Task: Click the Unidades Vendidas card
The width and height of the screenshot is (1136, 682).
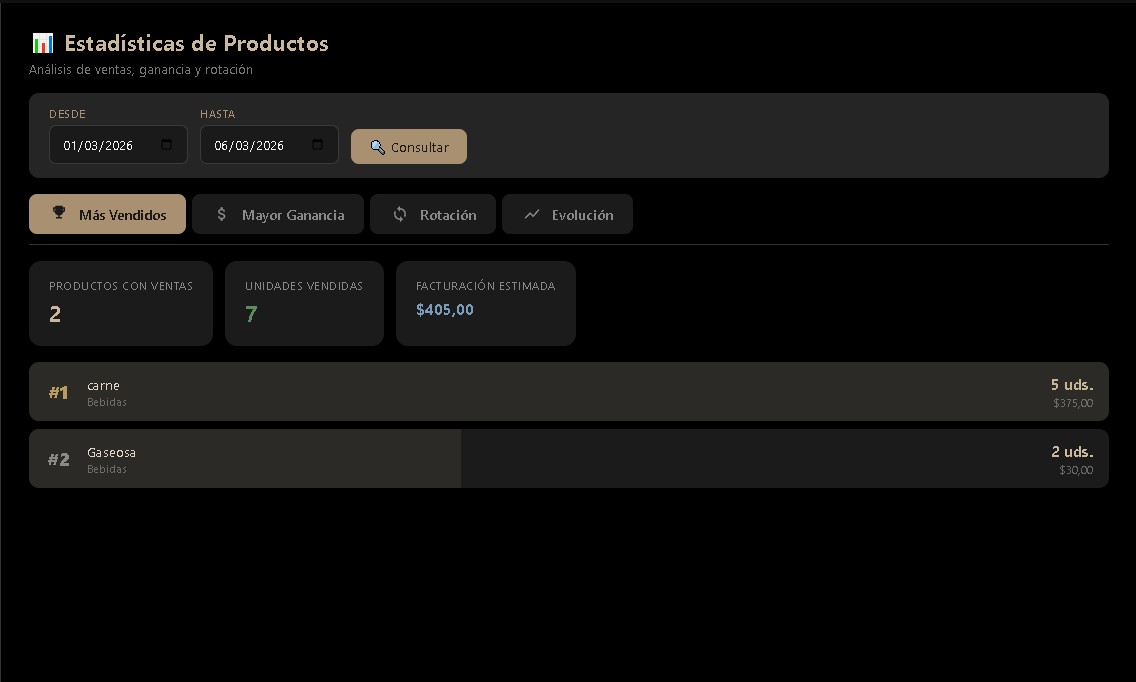Action: 304,303
